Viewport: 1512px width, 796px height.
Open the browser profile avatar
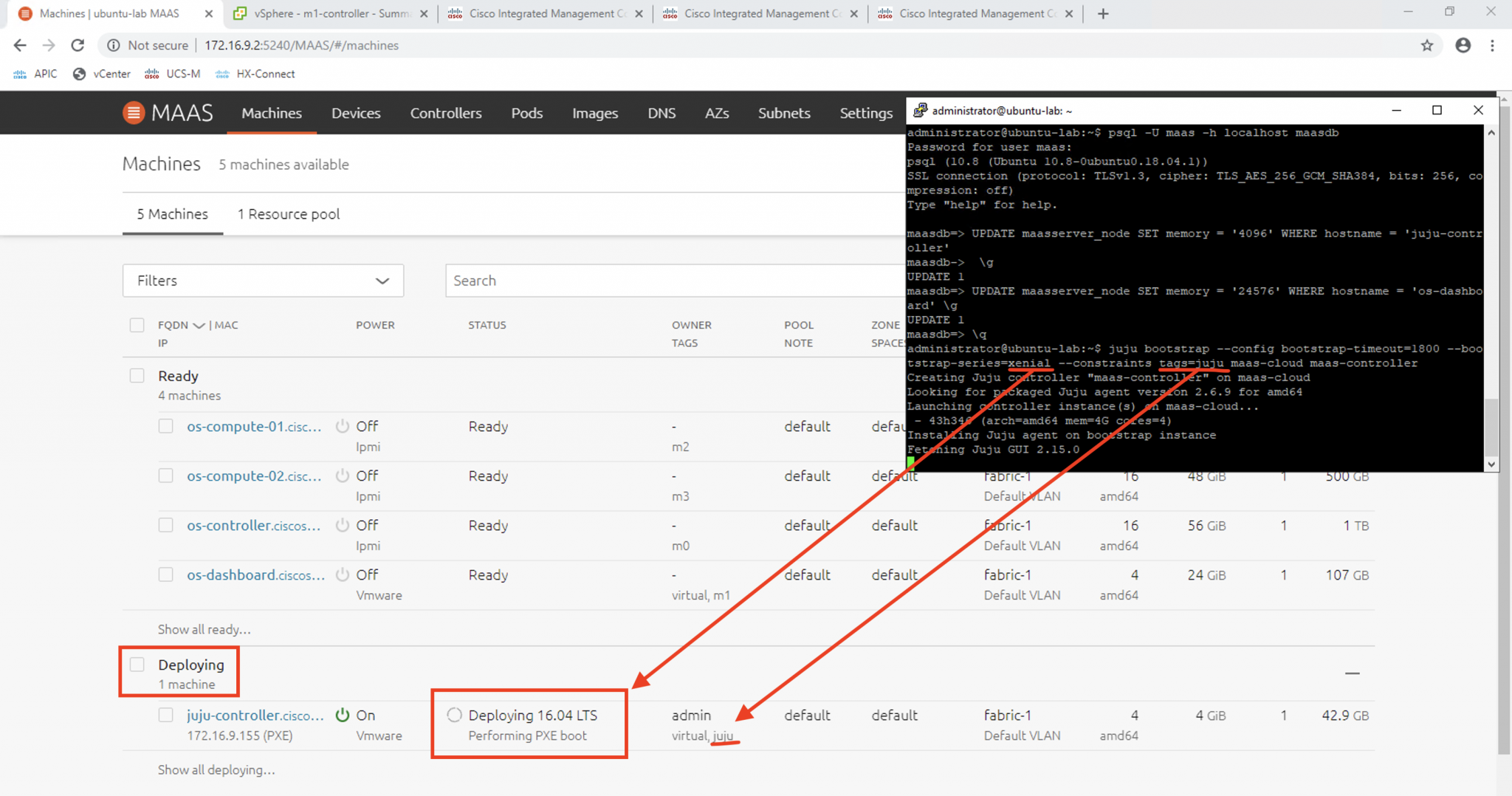(x=1463, y=45)
